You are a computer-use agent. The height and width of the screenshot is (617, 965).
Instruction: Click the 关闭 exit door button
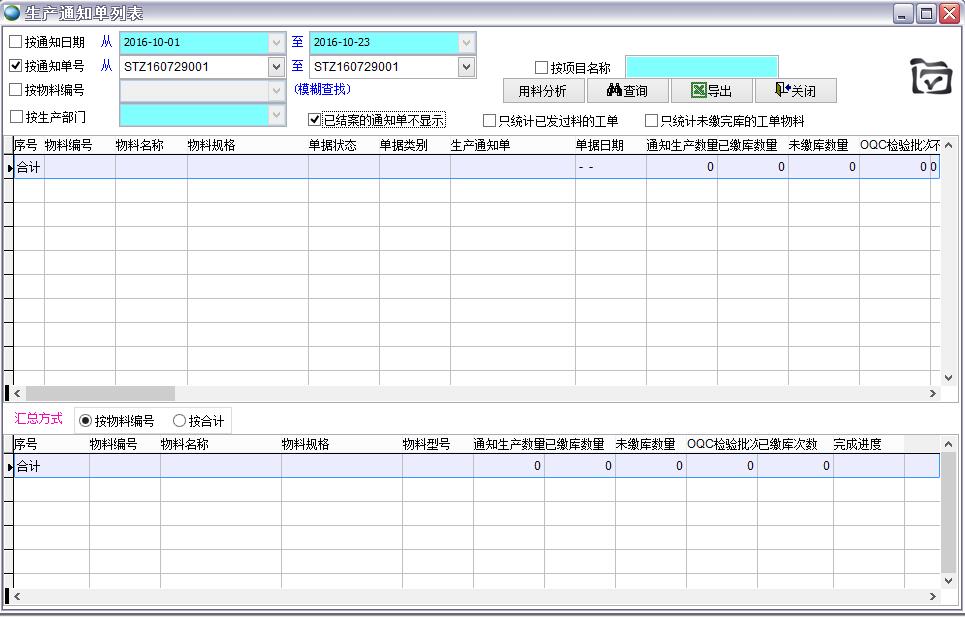tap(795, 91)
